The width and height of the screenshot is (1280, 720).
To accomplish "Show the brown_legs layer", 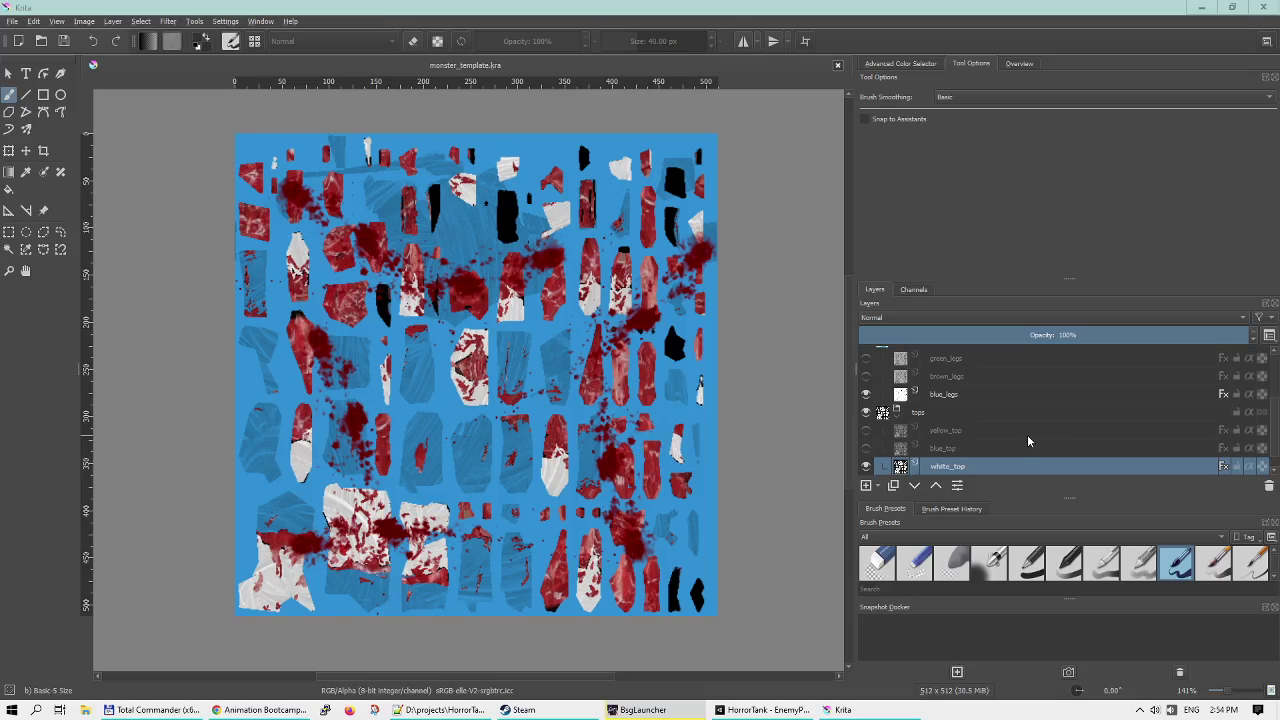I will click(x=866, y=377).
